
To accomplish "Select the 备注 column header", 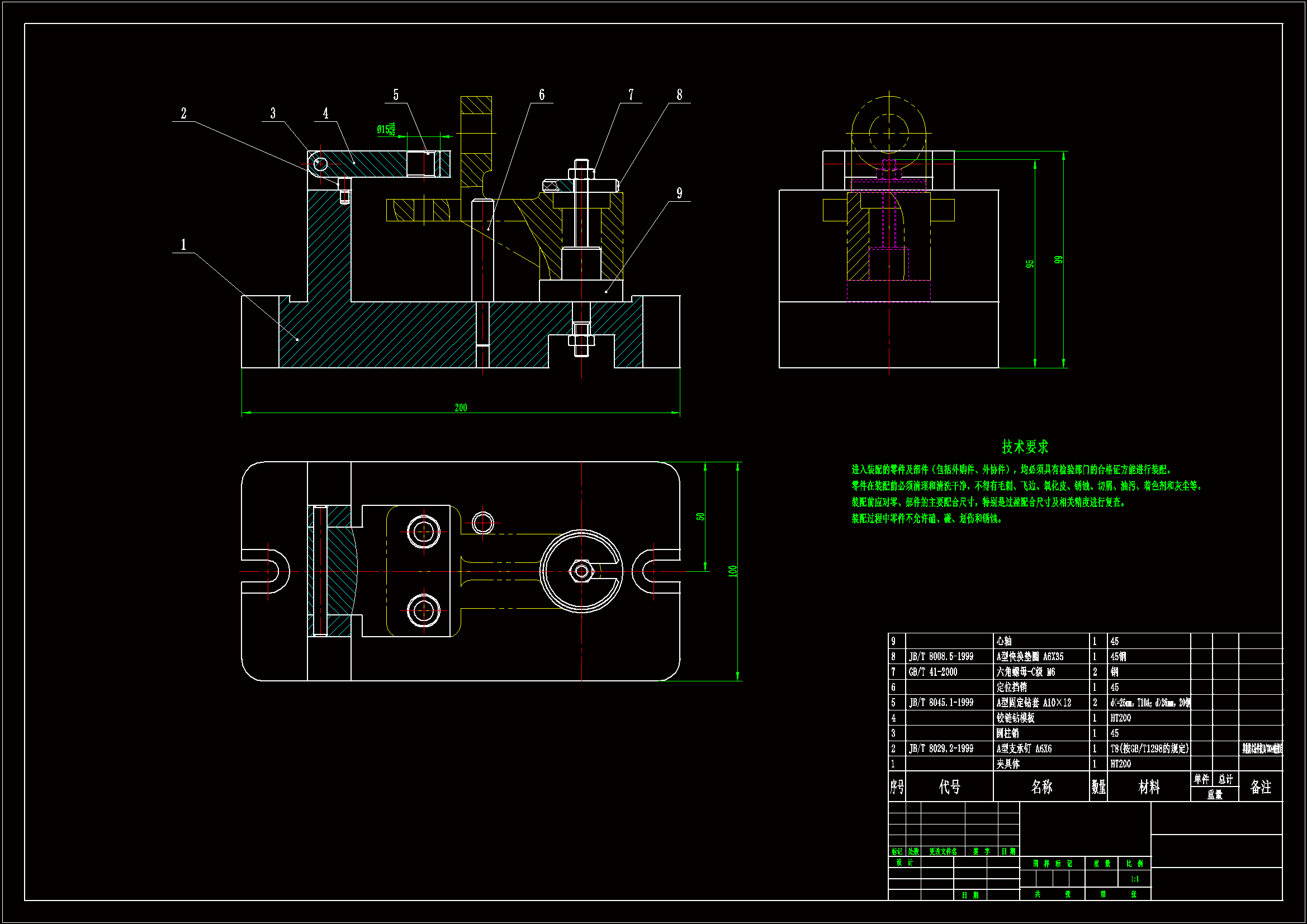I will pyautogui.click(x=1260, y=787).
